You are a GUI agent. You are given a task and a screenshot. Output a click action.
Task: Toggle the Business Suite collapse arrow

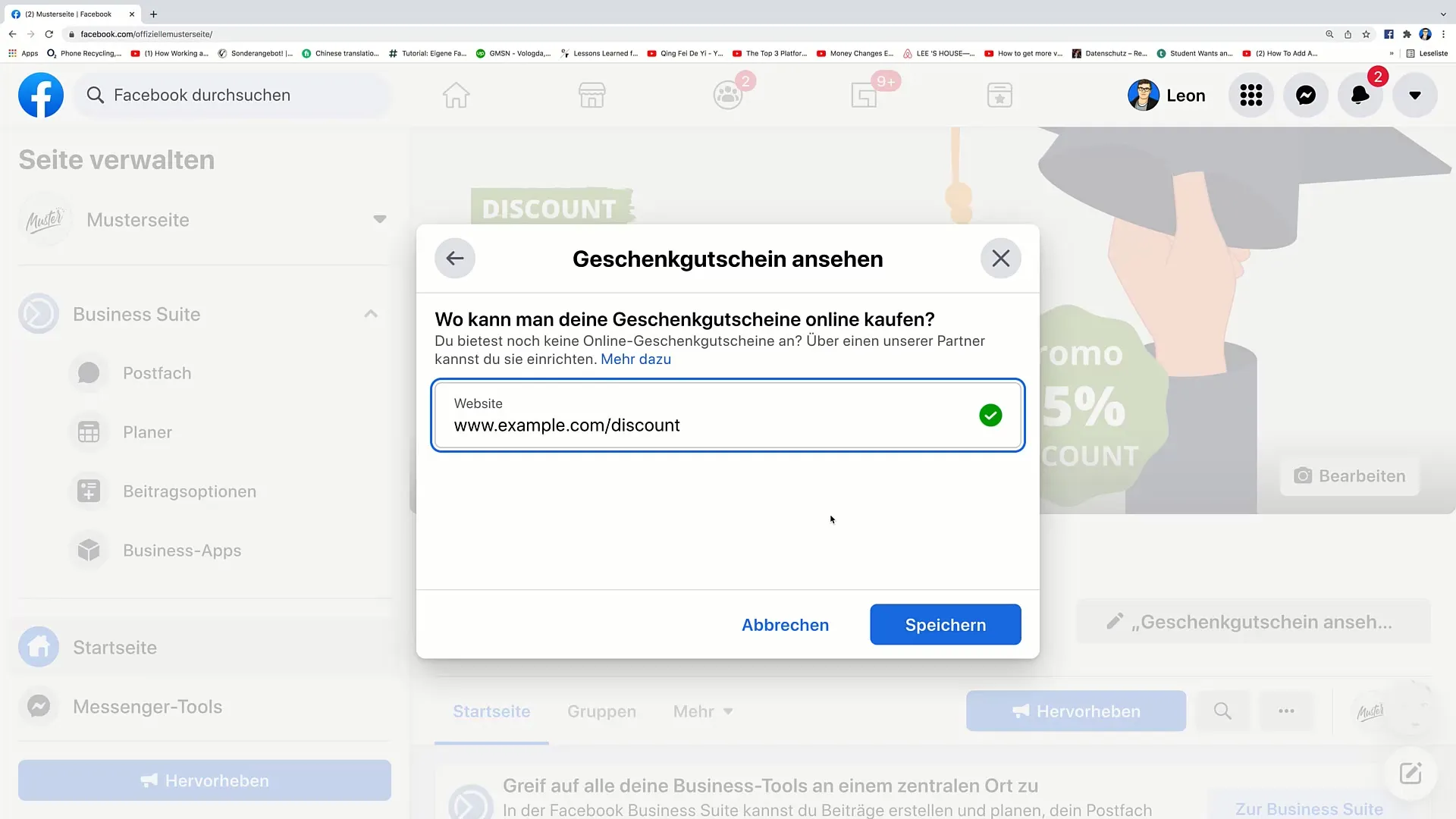point(371,314)
